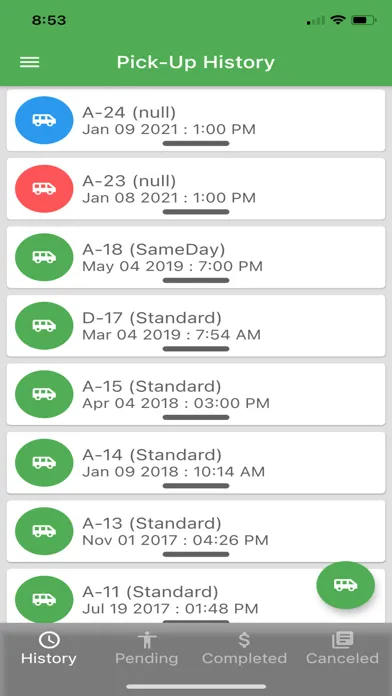Switch to the Pending tab

point(147,649)
